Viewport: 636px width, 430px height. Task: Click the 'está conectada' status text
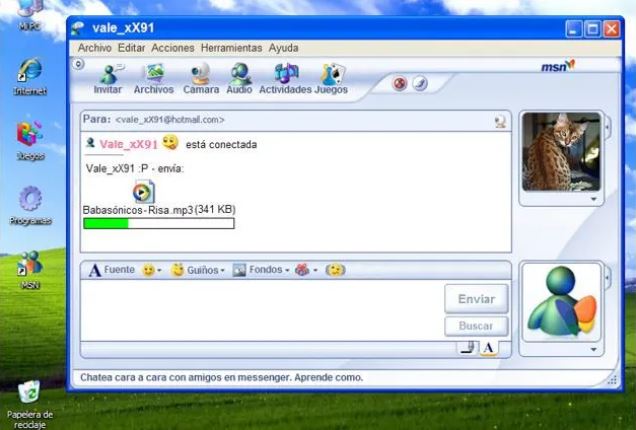pyautogui.click(x=221, y=145)
